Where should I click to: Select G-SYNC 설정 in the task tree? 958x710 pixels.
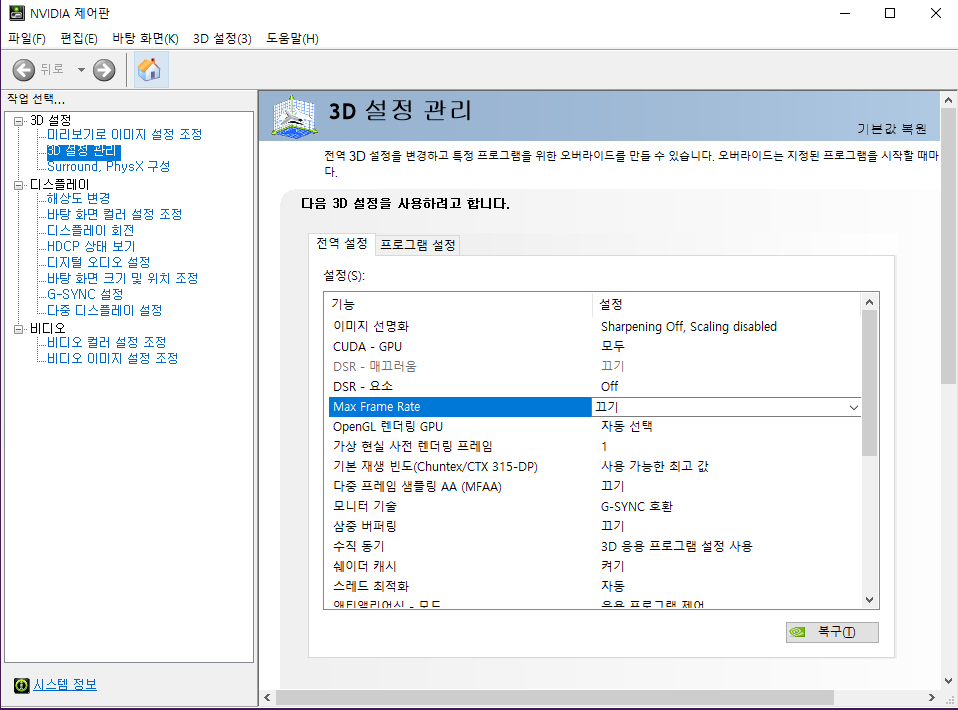85,294
